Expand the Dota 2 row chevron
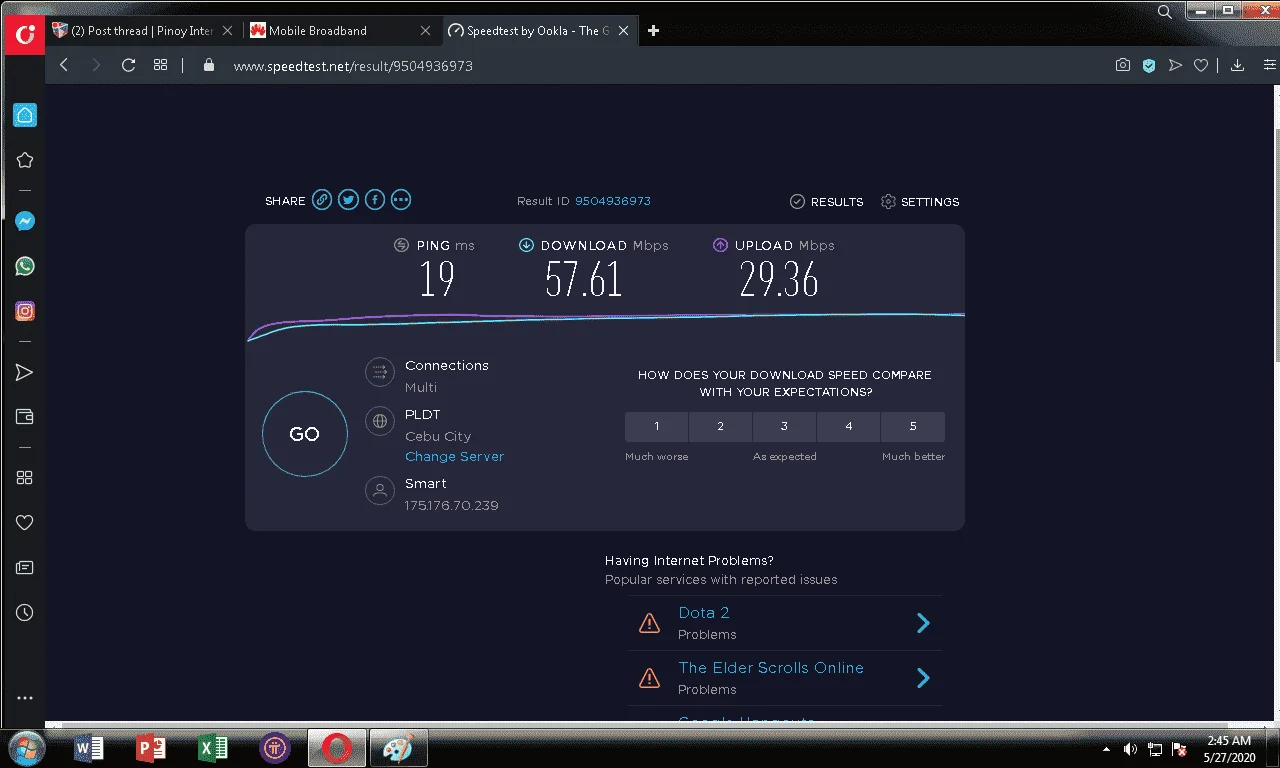This screenshot has height=768, width=1280. (923, 623)
